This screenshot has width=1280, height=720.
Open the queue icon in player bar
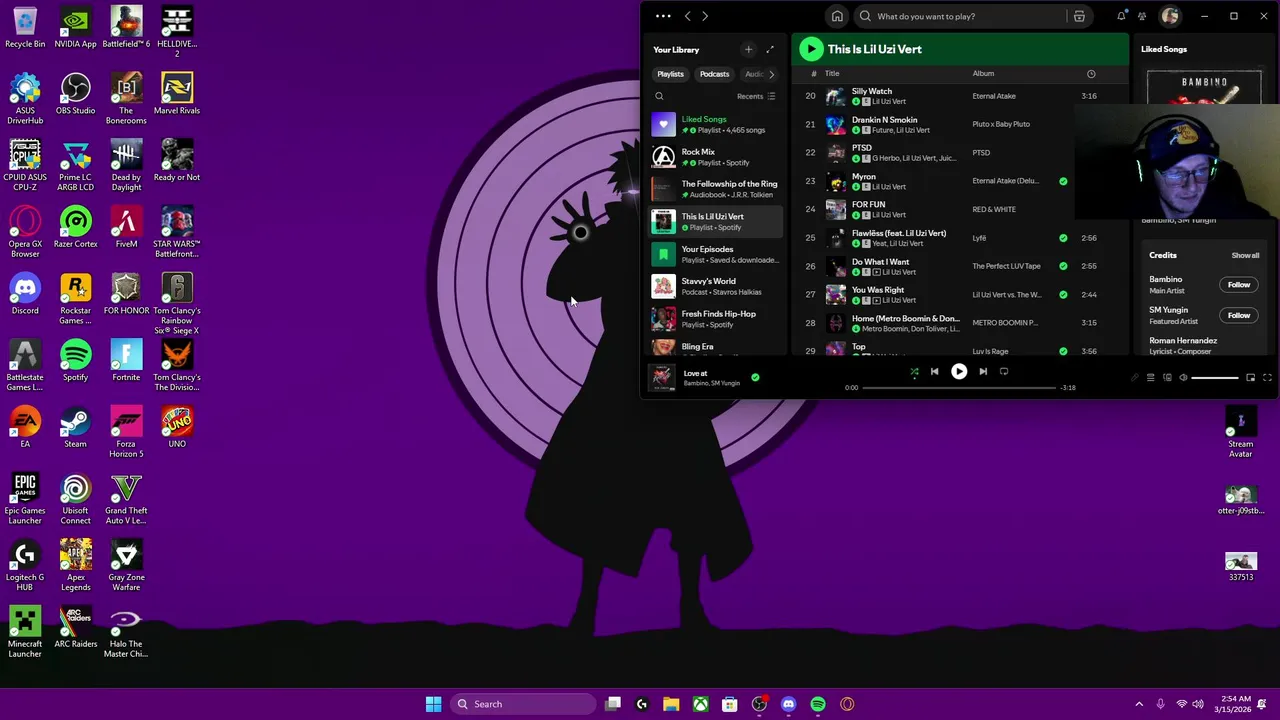point(1150,377)
